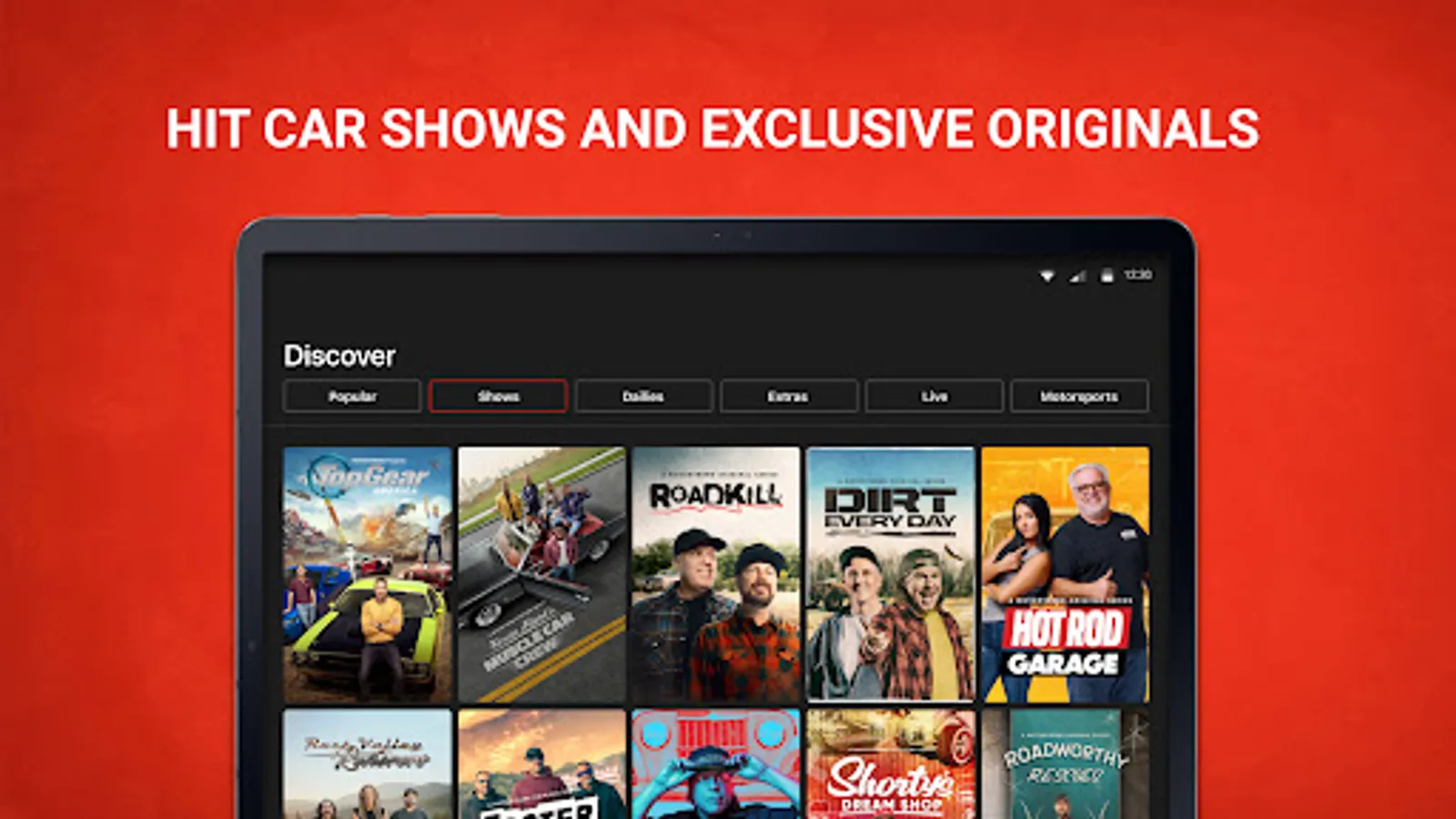Select the Shows tab
This screenshot has height=819, width=1456.
coord(498,397)
